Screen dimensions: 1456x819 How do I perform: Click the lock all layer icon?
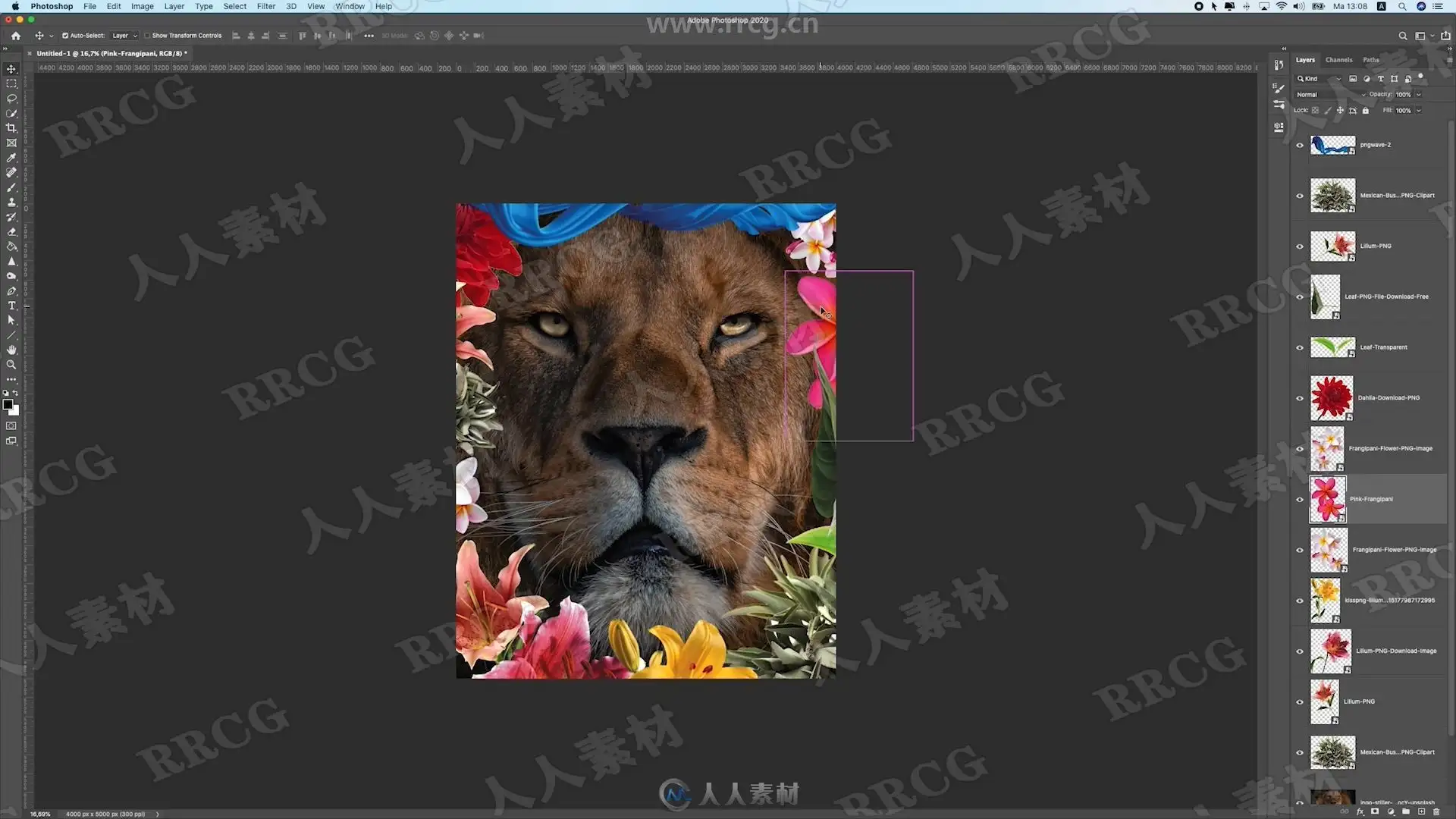(x=1366, y=111)
